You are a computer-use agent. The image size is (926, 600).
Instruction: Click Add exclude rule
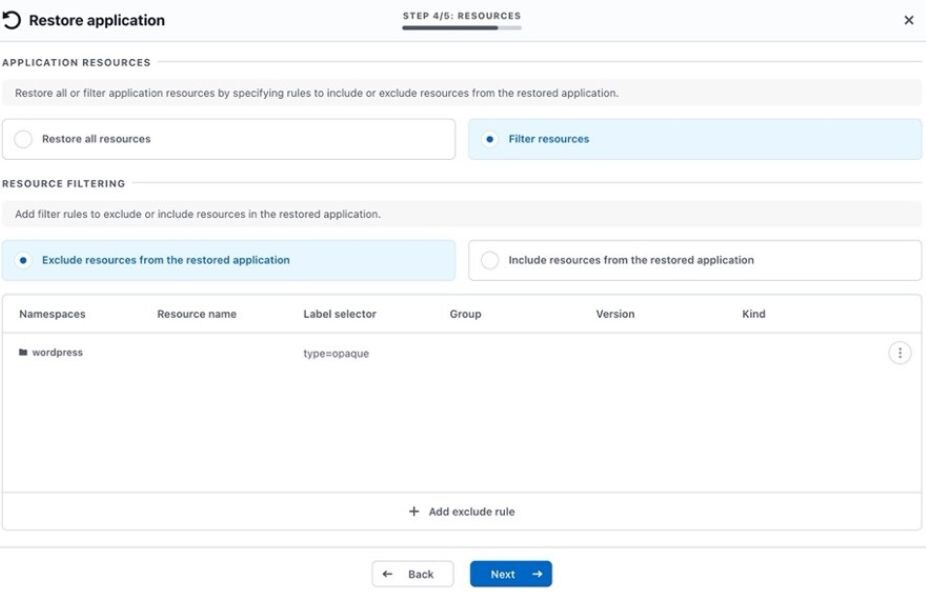(x=462, y=511)
